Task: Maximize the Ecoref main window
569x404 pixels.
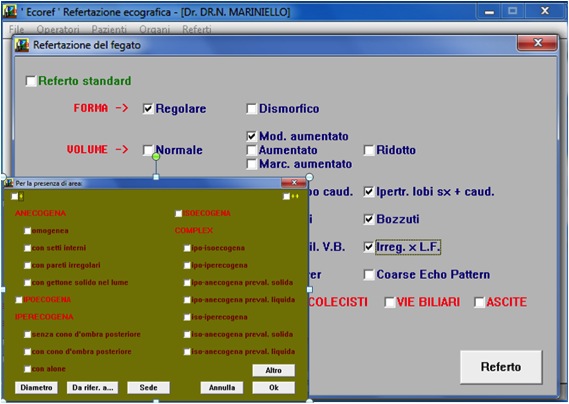Action: click(512, 11)
